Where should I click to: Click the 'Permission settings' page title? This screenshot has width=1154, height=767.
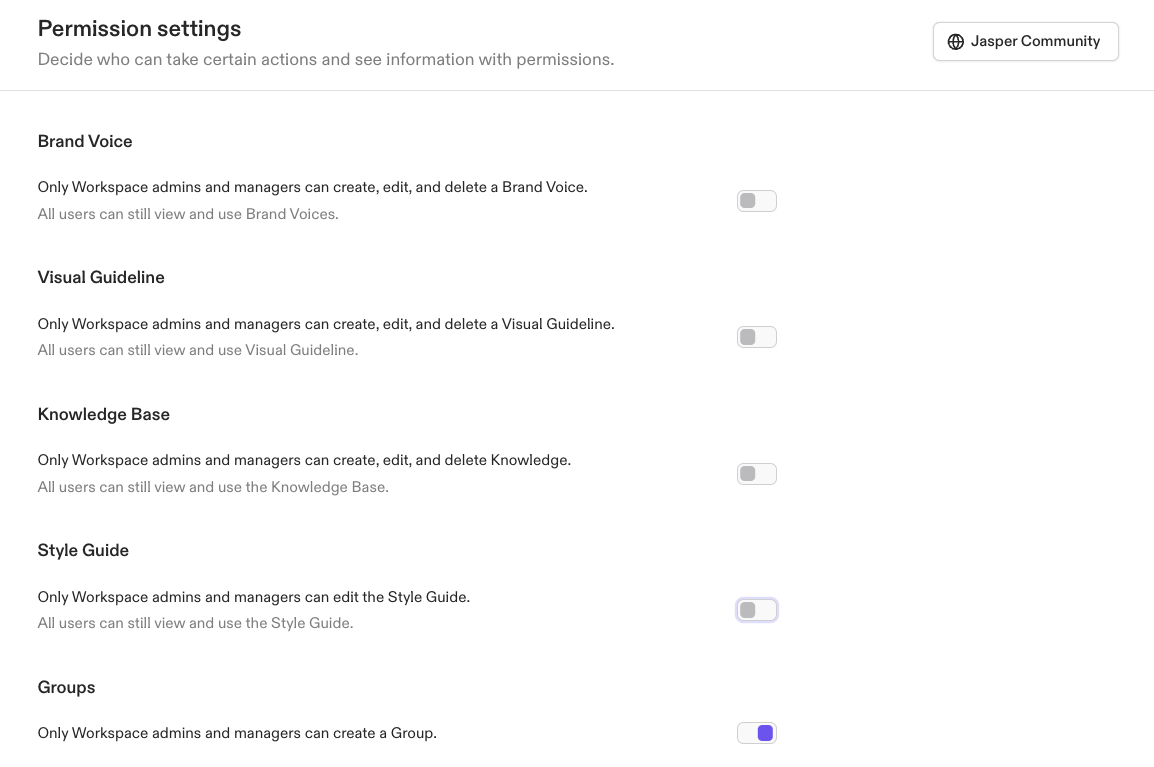click(x=139, y=29)
